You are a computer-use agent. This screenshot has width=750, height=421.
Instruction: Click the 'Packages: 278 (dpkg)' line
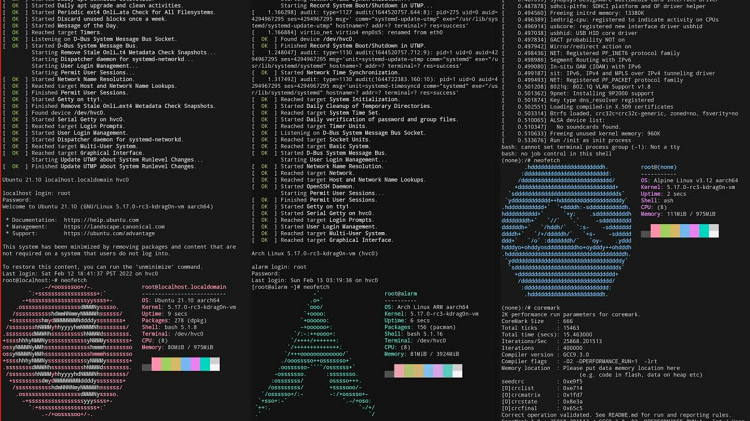(x=174, y=321)
